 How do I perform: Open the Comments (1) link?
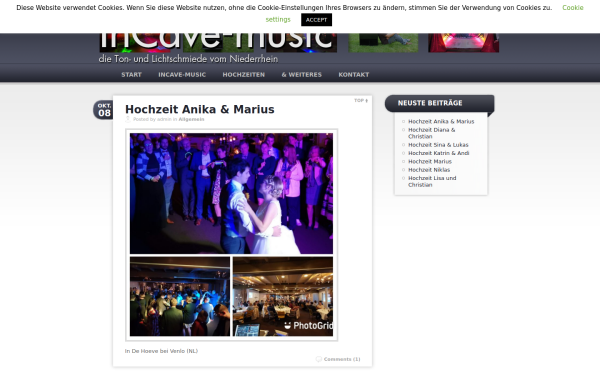point(342,359)
